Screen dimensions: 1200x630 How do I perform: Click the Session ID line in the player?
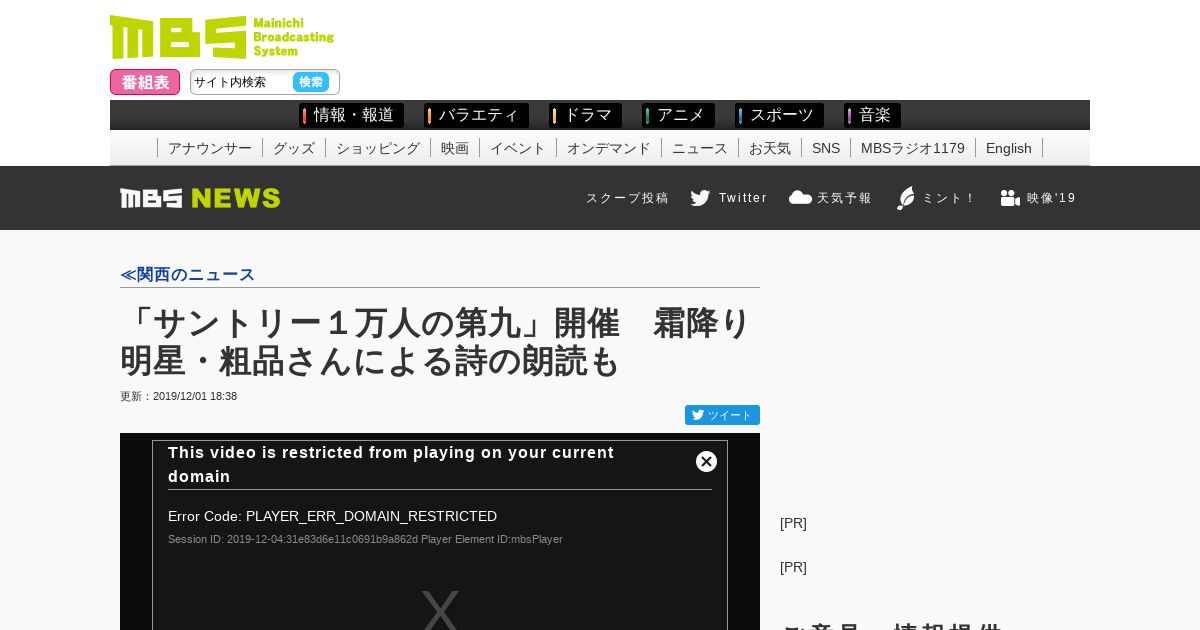365,539
